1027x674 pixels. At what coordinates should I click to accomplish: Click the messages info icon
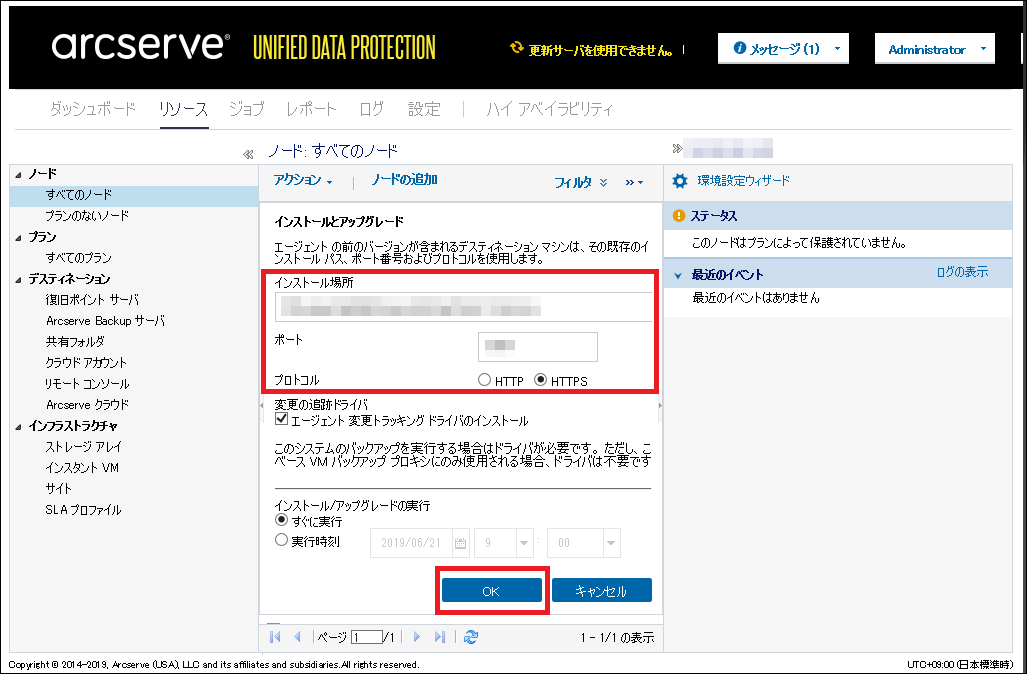pos(739,48)
